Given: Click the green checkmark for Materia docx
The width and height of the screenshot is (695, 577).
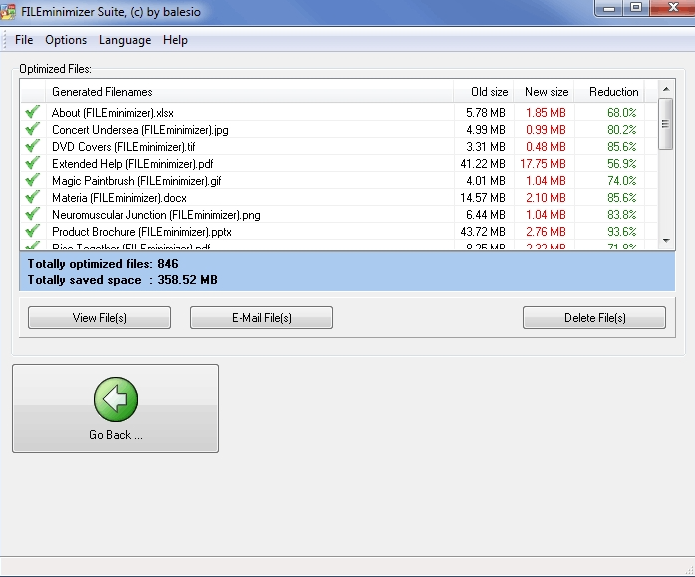Looking at the screenshot, I should click(33, 198).
